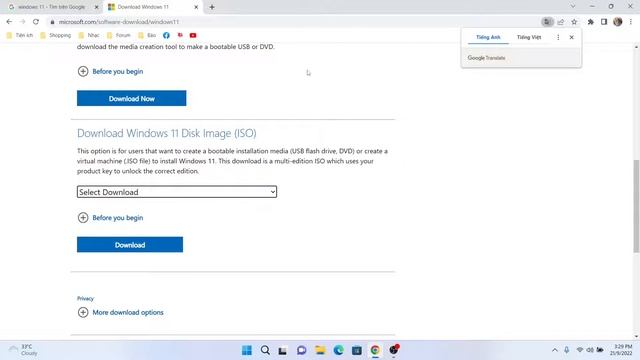The width and height of the screenshot is (640, 360).
Task: Expand first Before you begin section
Action: tap(110, 71)
